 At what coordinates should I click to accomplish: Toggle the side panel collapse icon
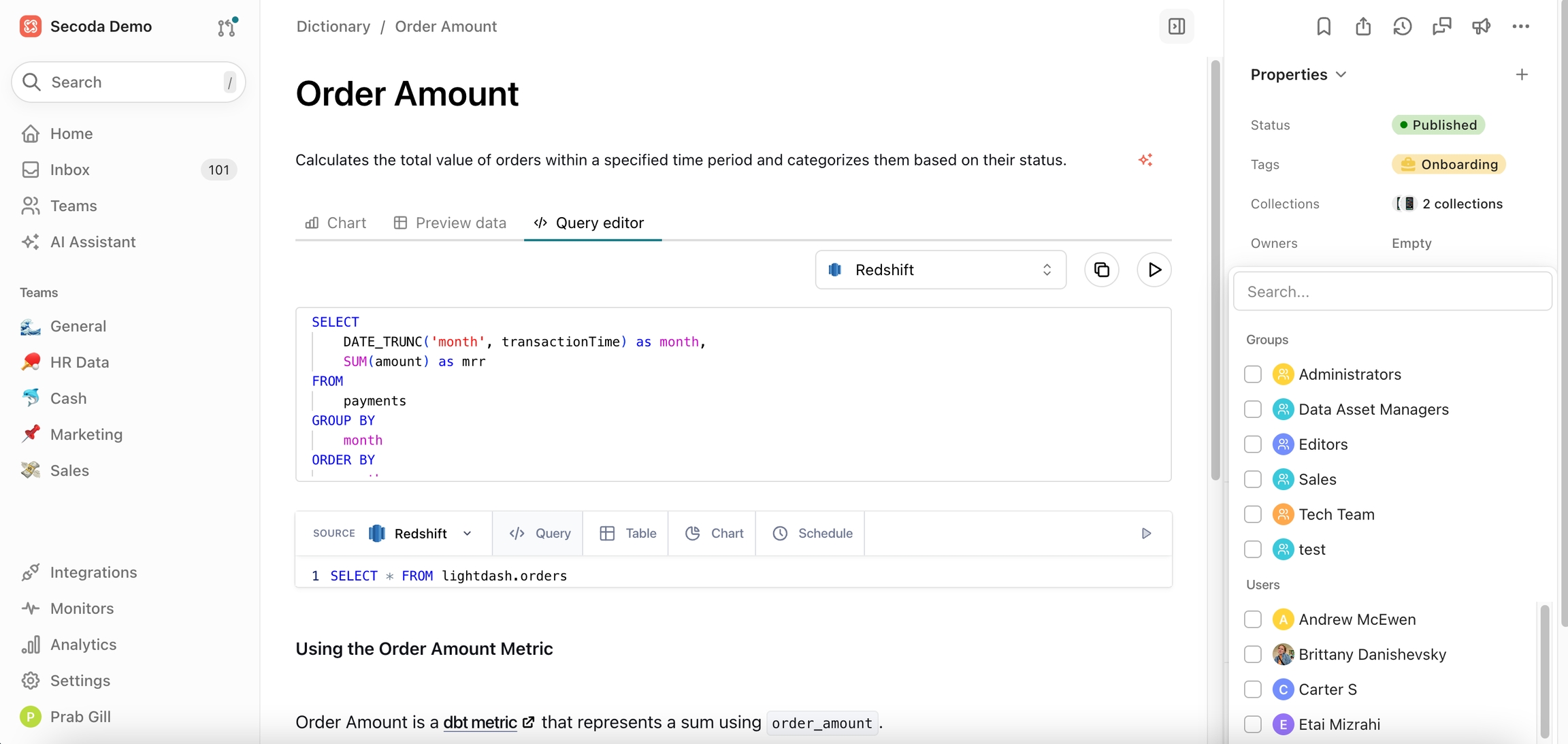tap(1177, 27)
